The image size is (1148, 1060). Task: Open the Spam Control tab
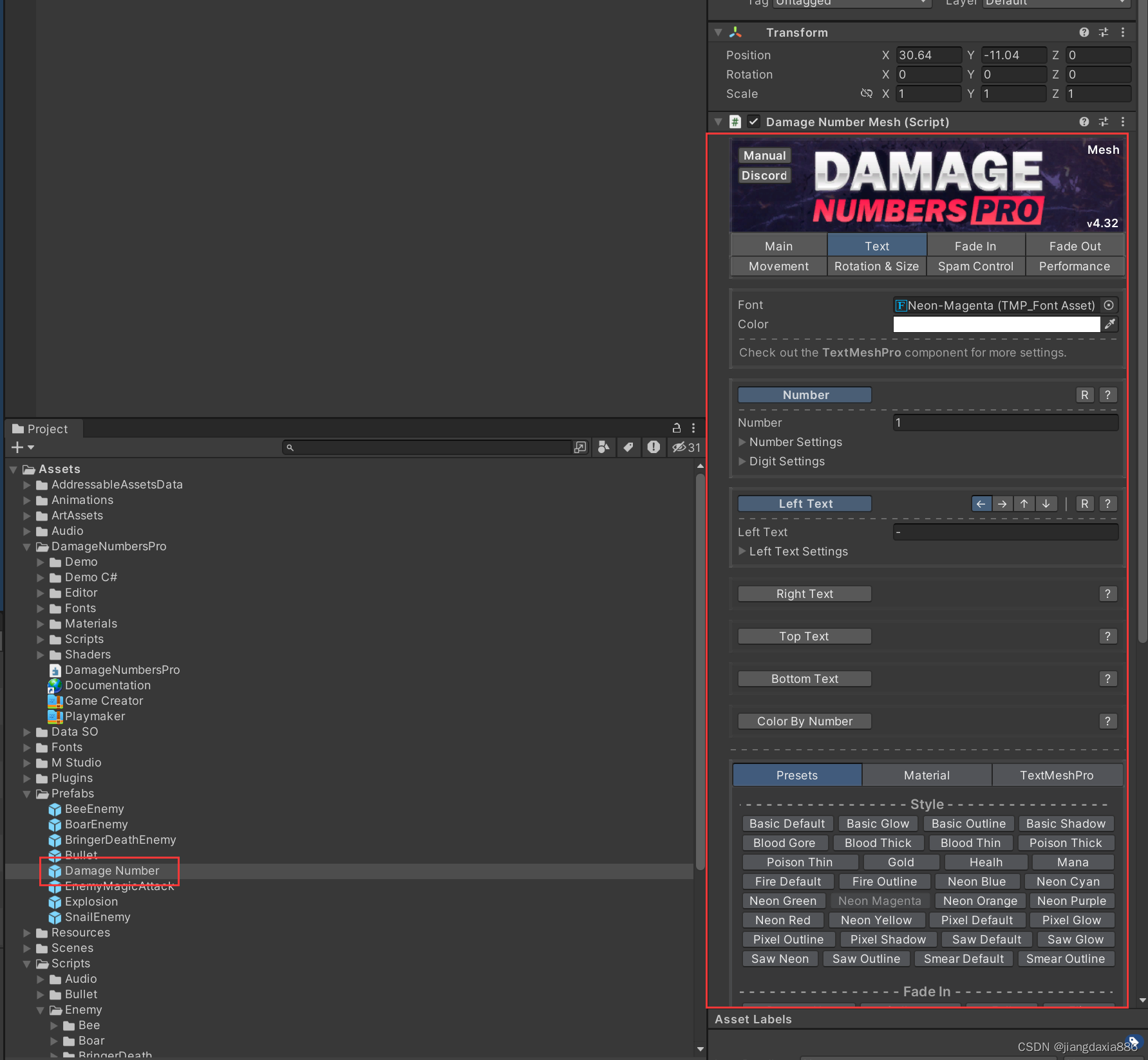[975, 266]
